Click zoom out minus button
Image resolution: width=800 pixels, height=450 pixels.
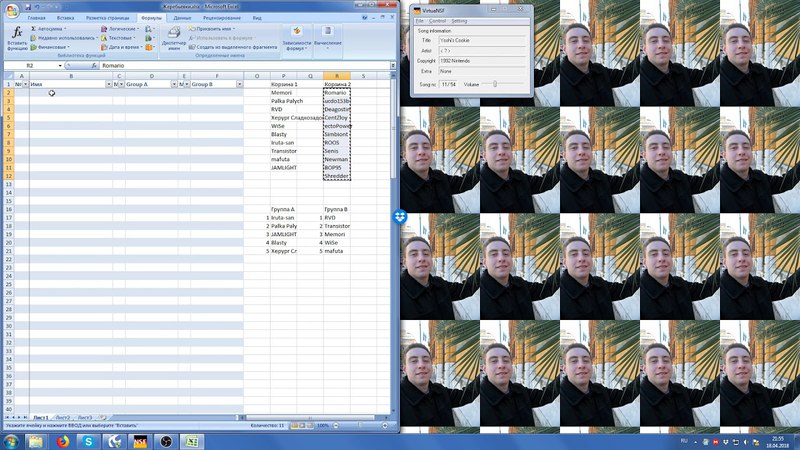[x=336, y=426]
